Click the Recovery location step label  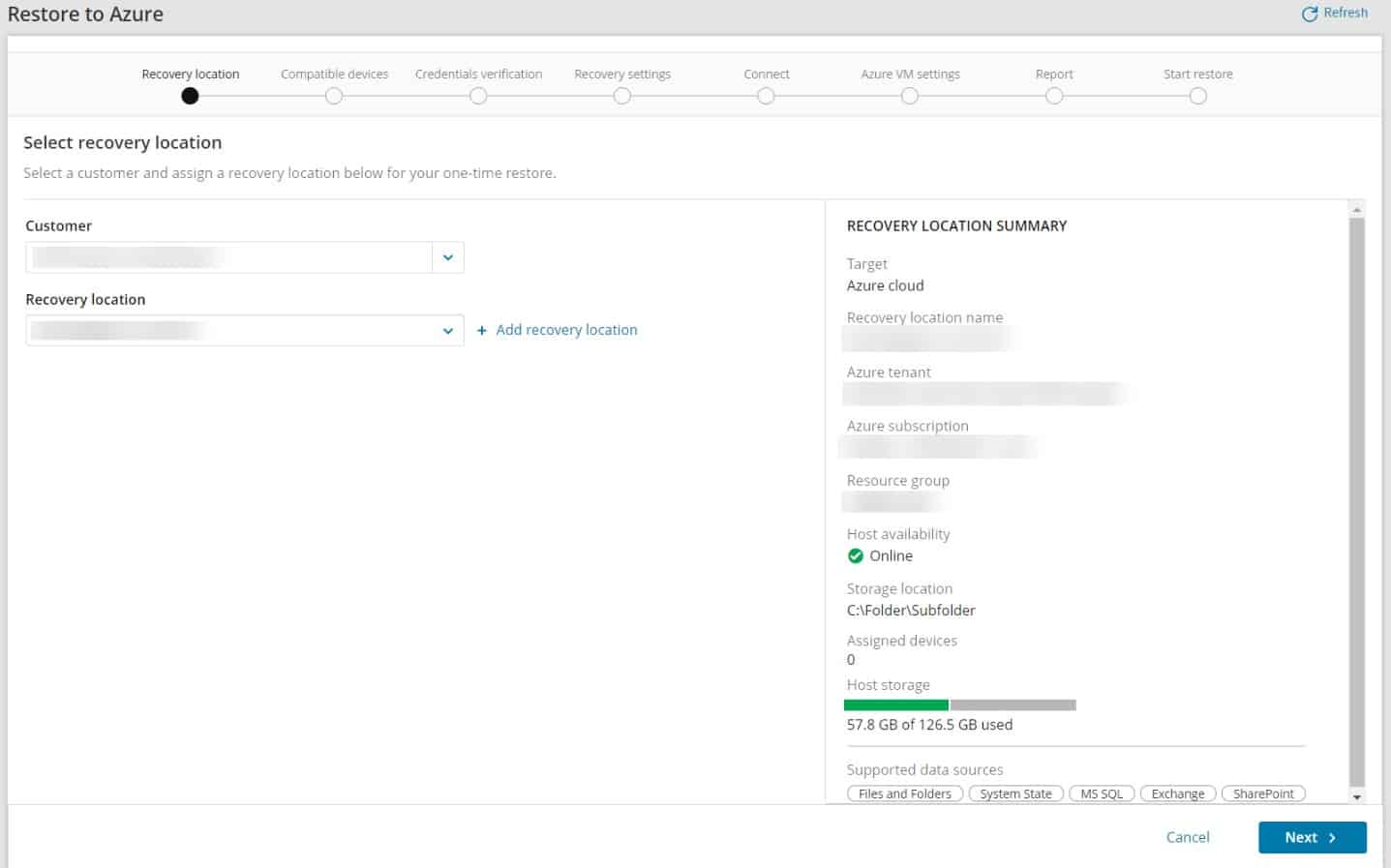point(191,74)
